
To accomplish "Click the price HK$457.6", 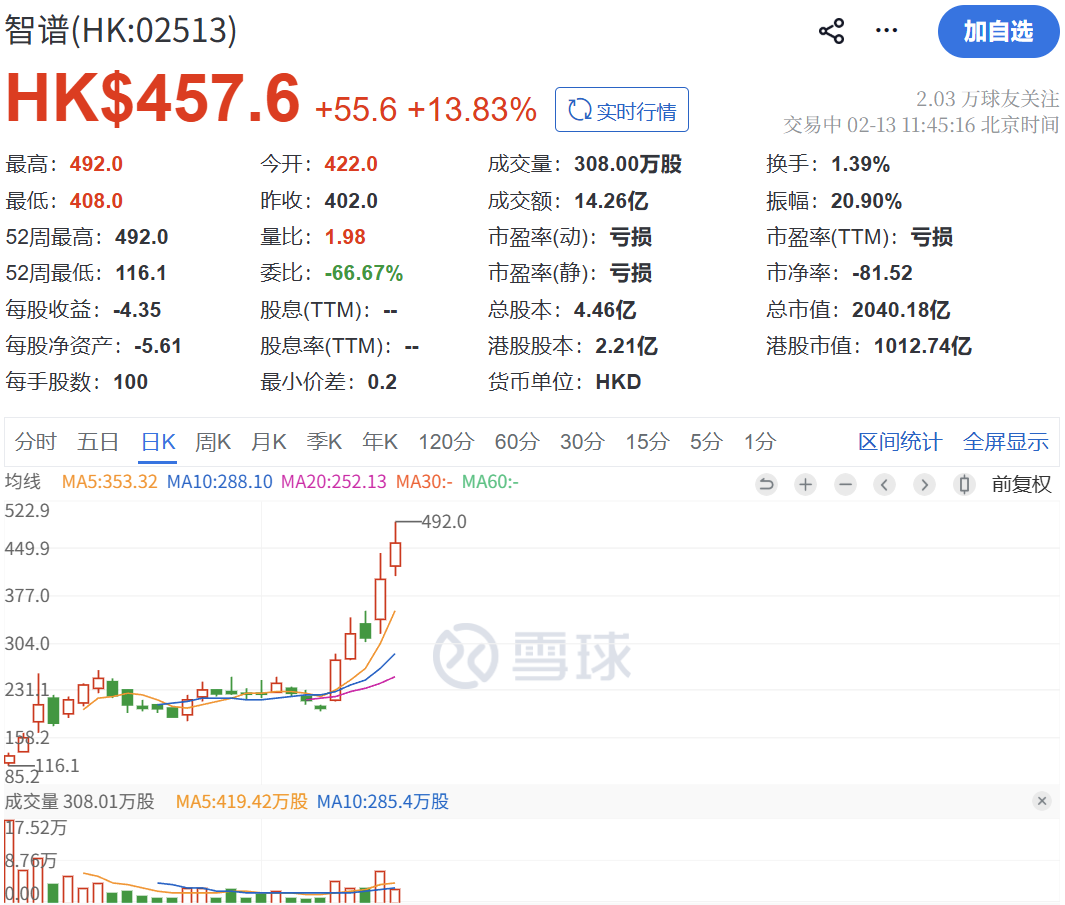I will [x=153, y=98].
